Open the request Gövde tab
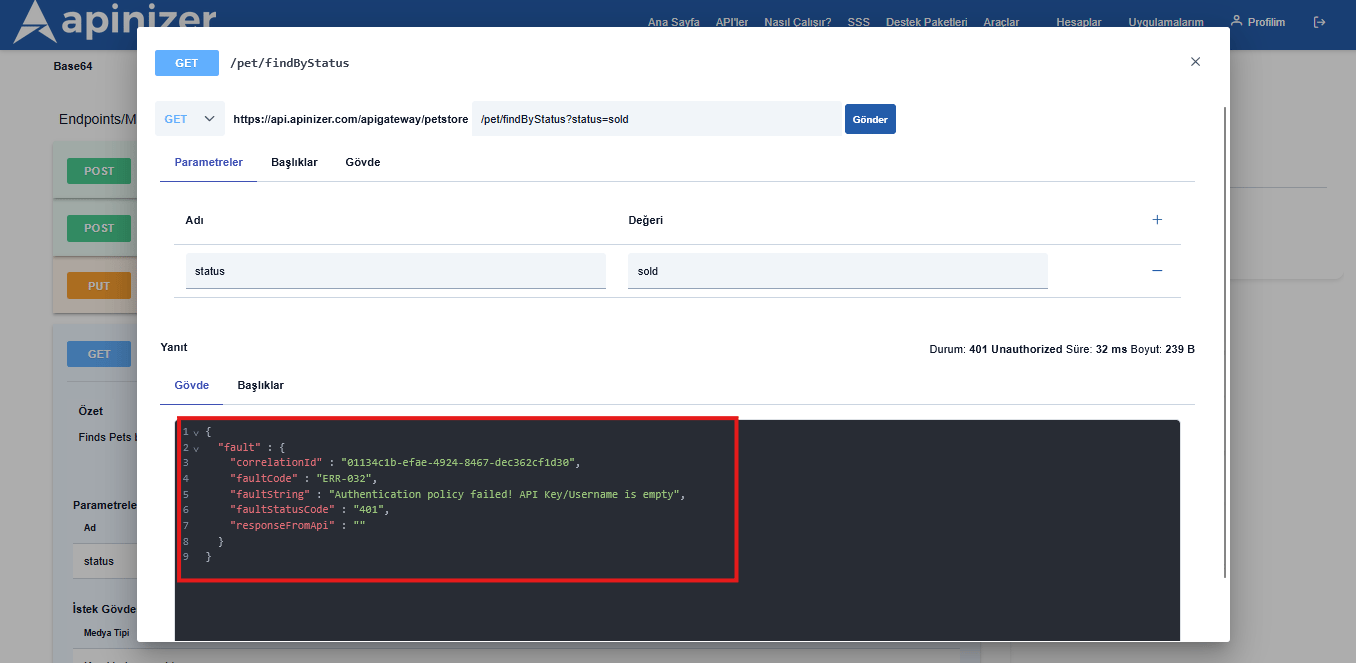Viewport: 1356px width, 663px height. click(x=362, y=162)
